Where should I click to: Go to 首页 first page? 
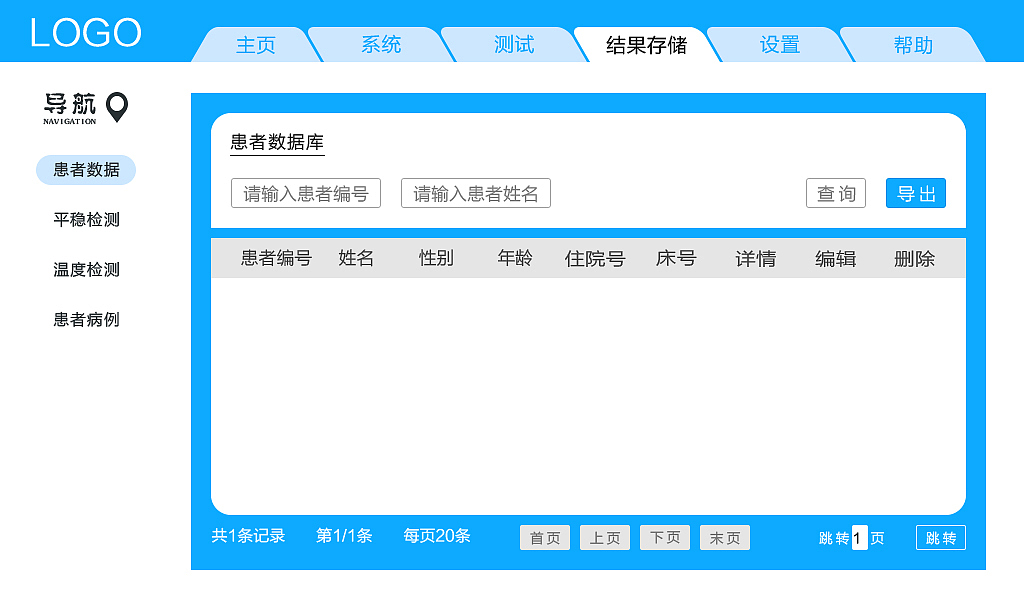[x=544, y=537]
